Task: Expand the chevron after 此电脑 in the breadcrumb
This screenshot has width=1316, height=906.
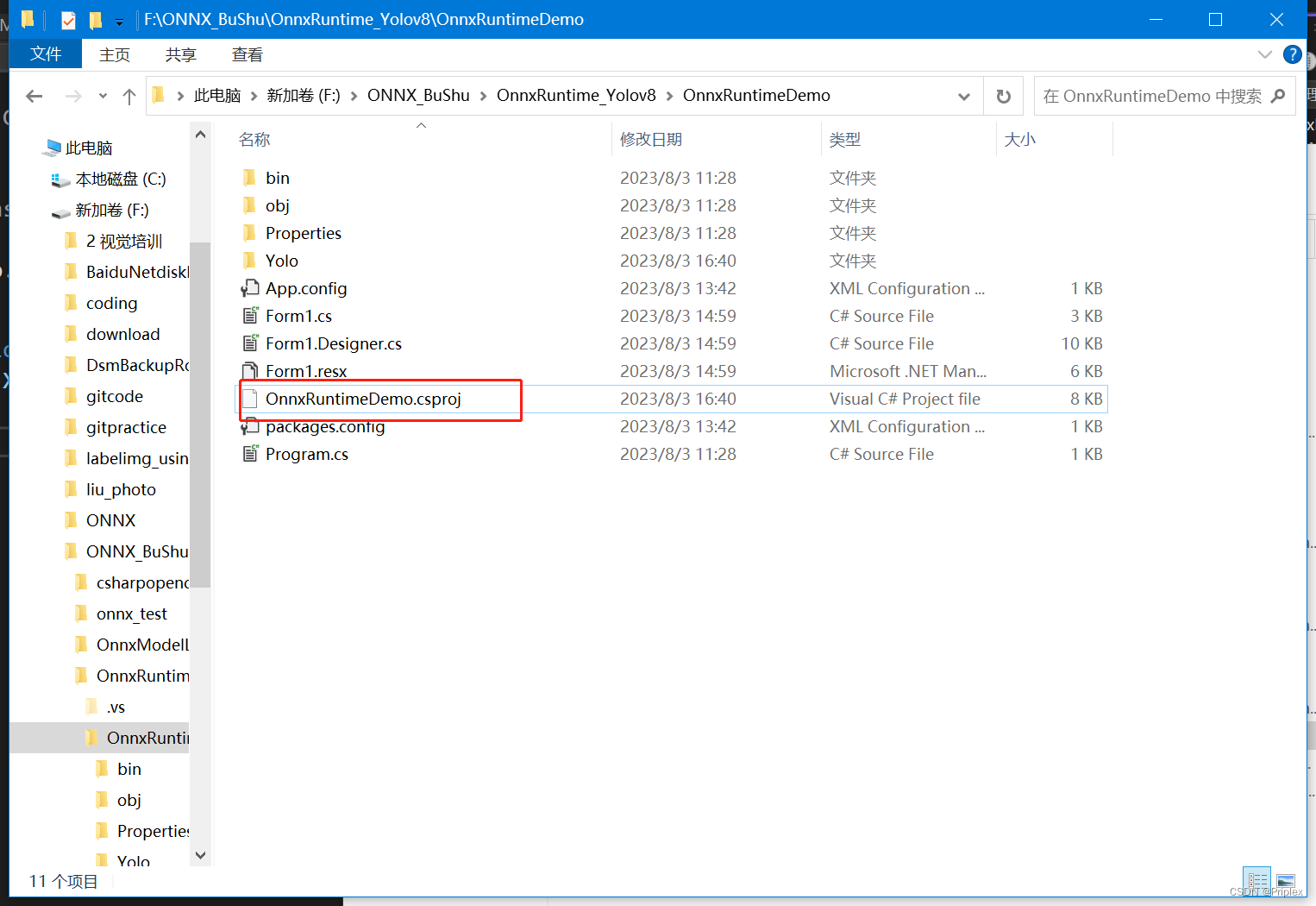Action: click(x=254, y=96)
